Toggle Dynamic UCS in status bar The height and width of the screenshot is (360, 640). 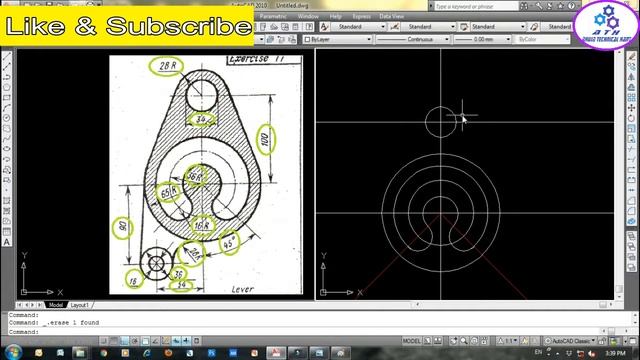pyautogui.click(x=166, y=341)
